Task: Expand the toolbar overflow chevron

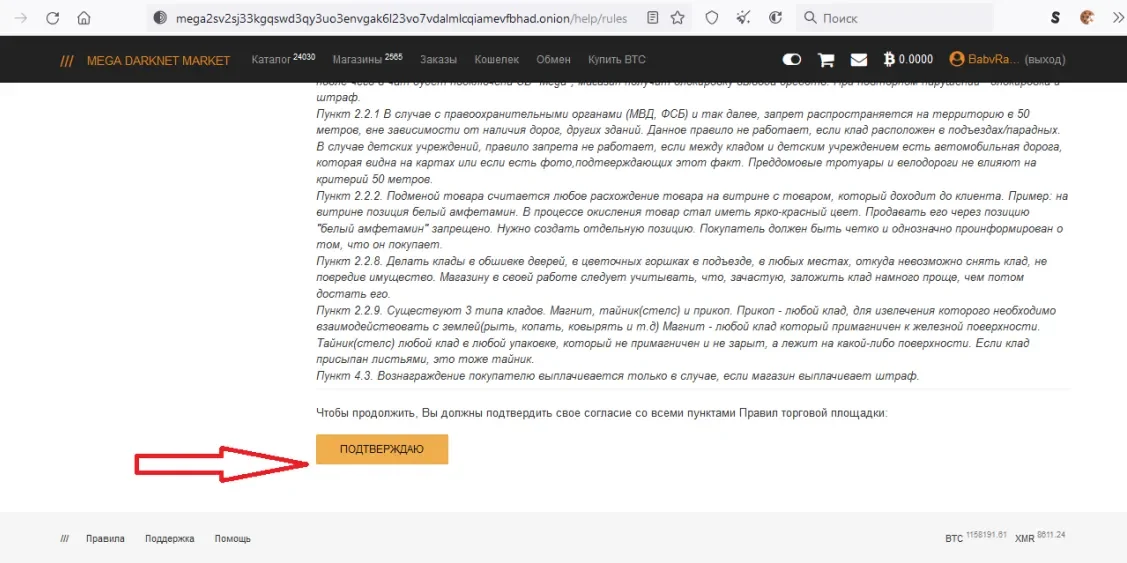Action: [x=1116, y=18]
